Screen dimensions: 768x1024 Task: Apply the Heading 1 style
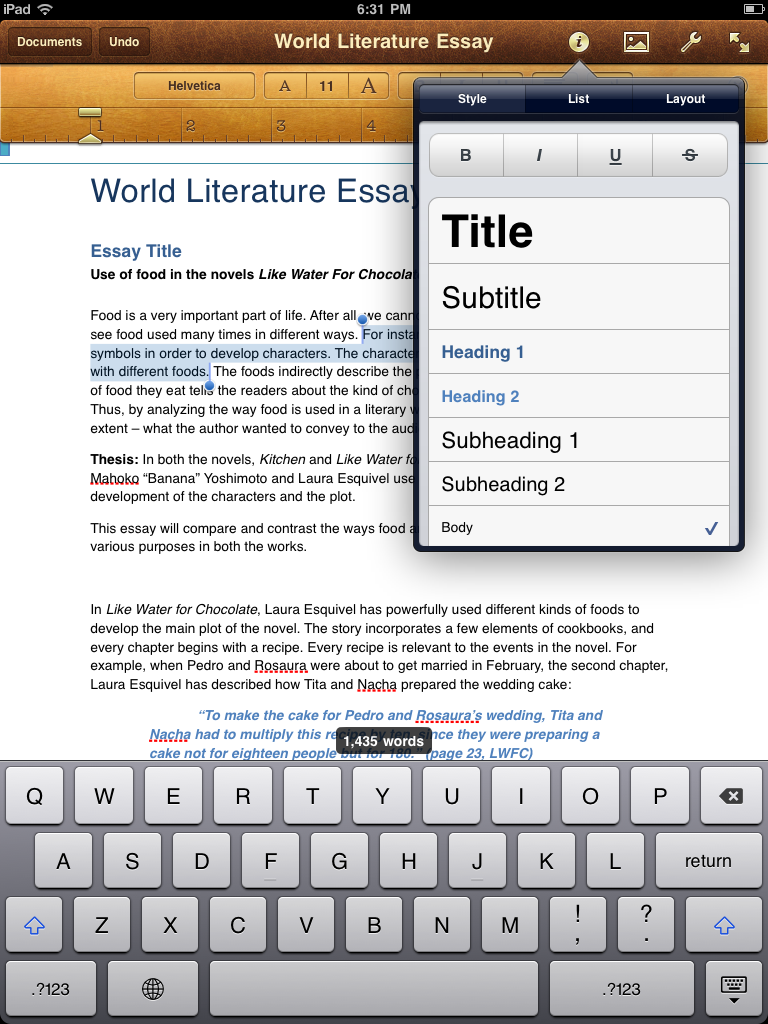pos(579,352)
